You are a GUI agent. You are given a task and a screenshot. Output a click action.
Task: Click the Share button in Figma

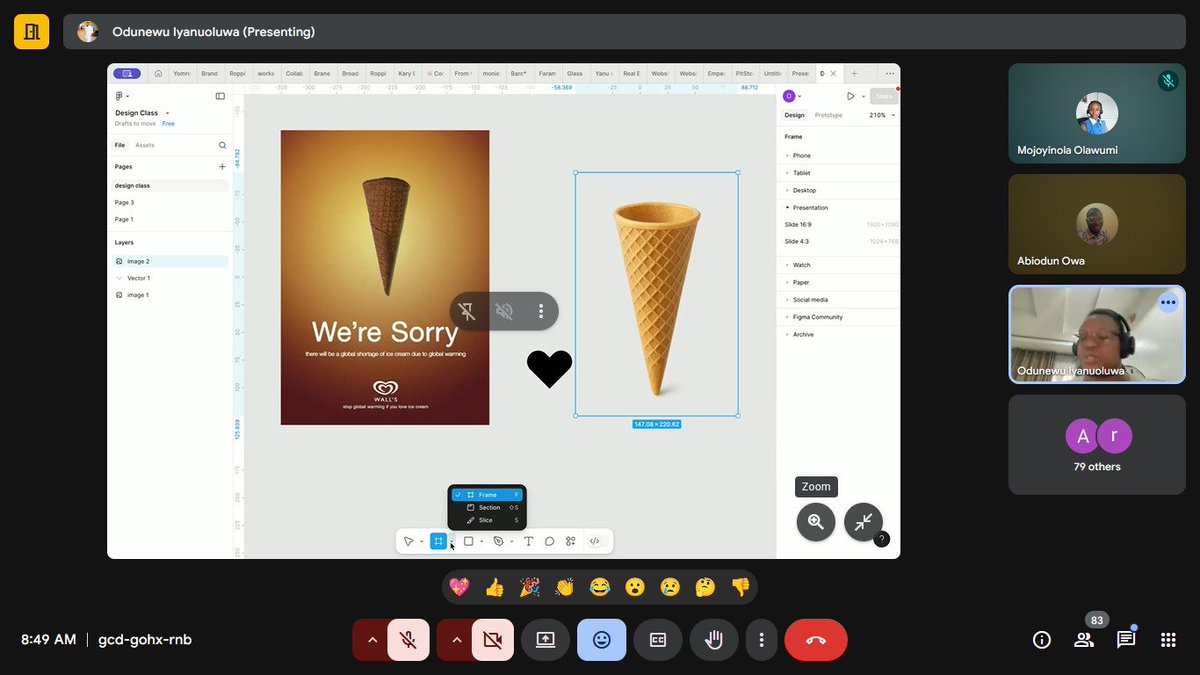[883, 96]
